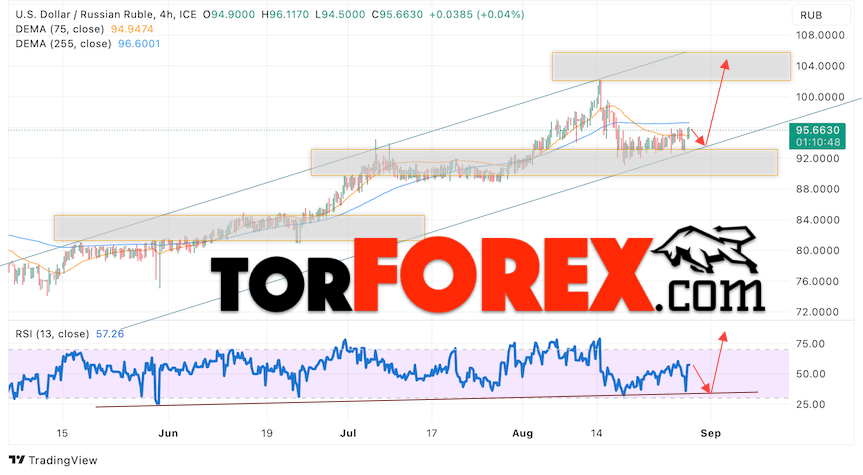
Task: Click the DEMA 255 value 96.6001
Action: pos(139,43)
